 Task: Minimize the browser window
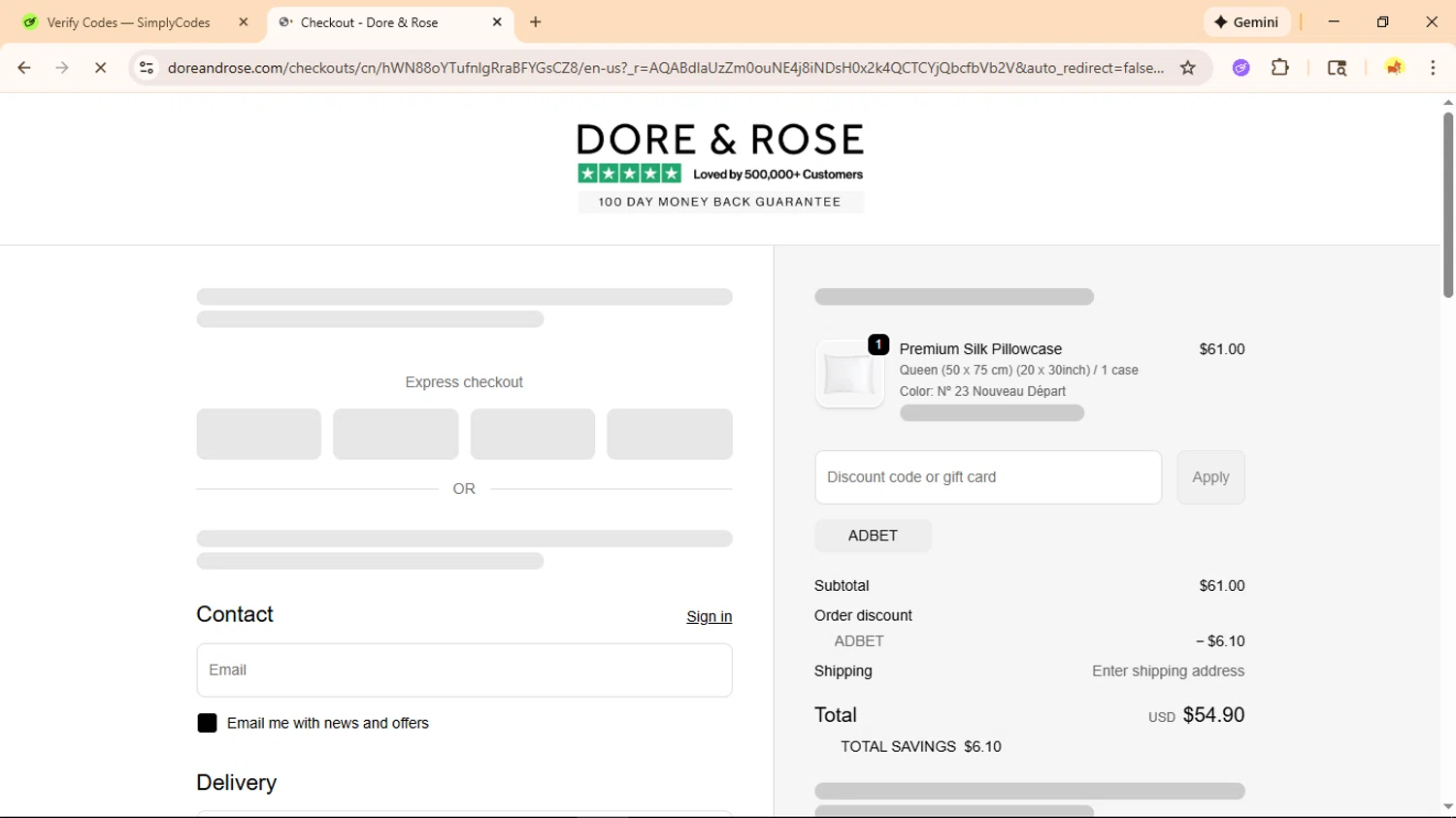coord(1334,22)
